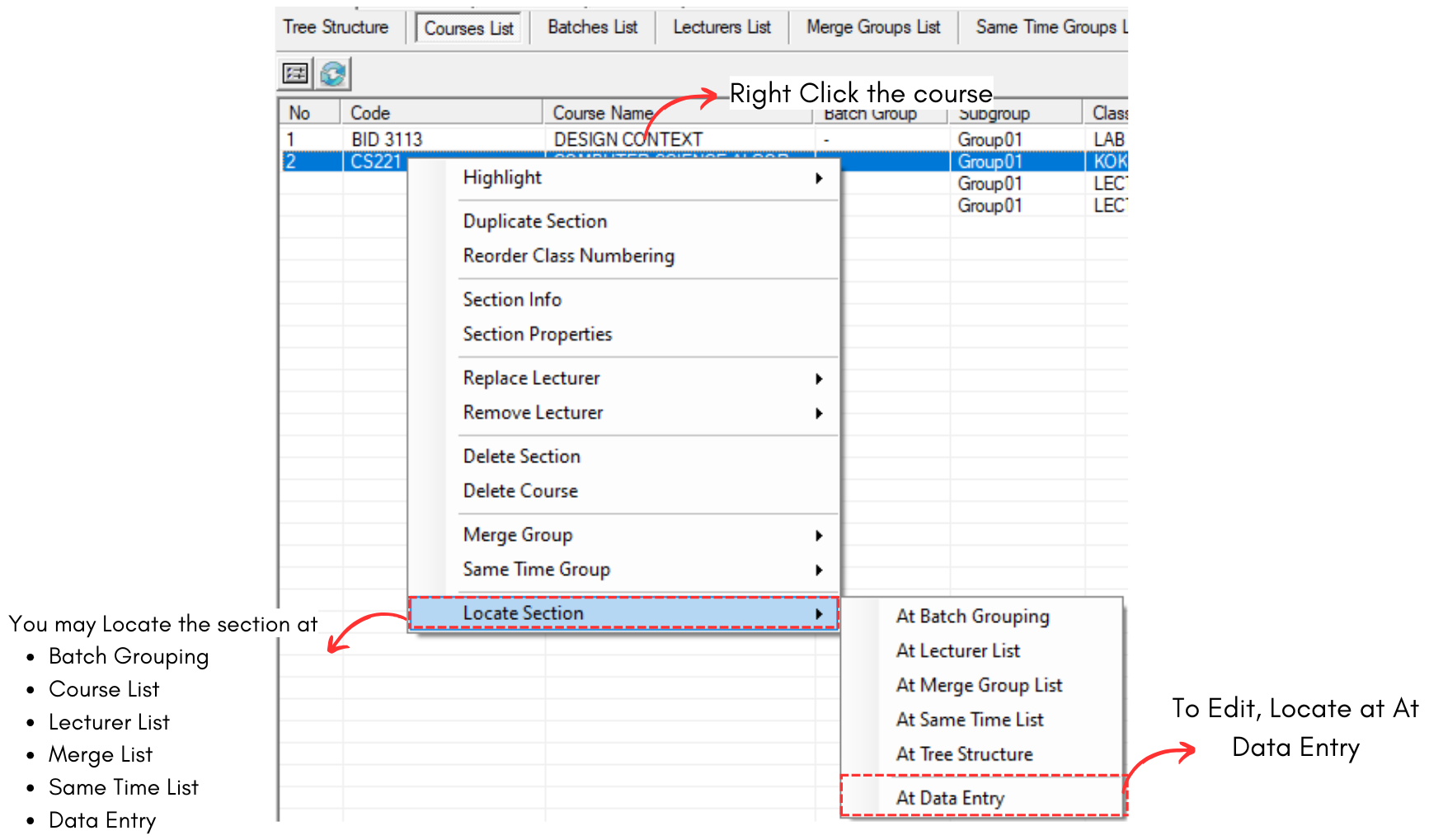Select At Data Entry submenu option
The height and width of the screenshot is (840, 1429).
pyautogui.click(x=950, y=798)
